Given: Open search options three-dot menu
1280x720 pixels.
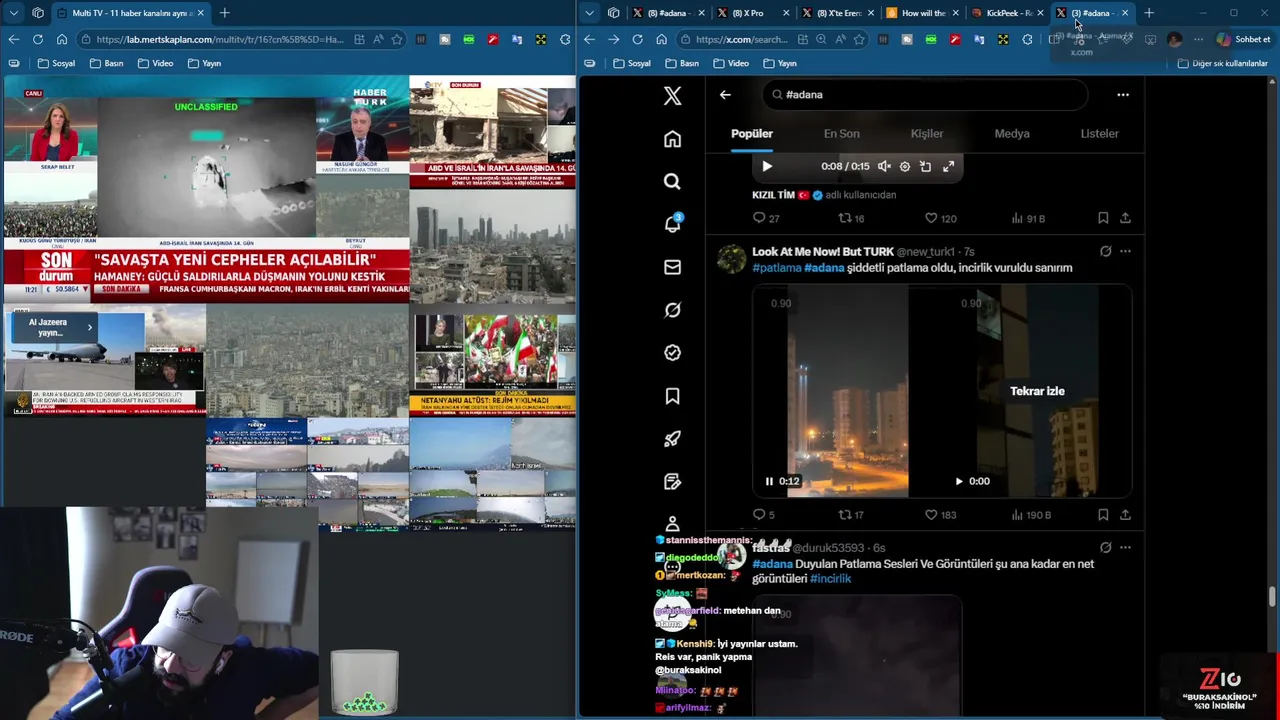Looking at the screenshot, I should click(x=1123, y=94).
